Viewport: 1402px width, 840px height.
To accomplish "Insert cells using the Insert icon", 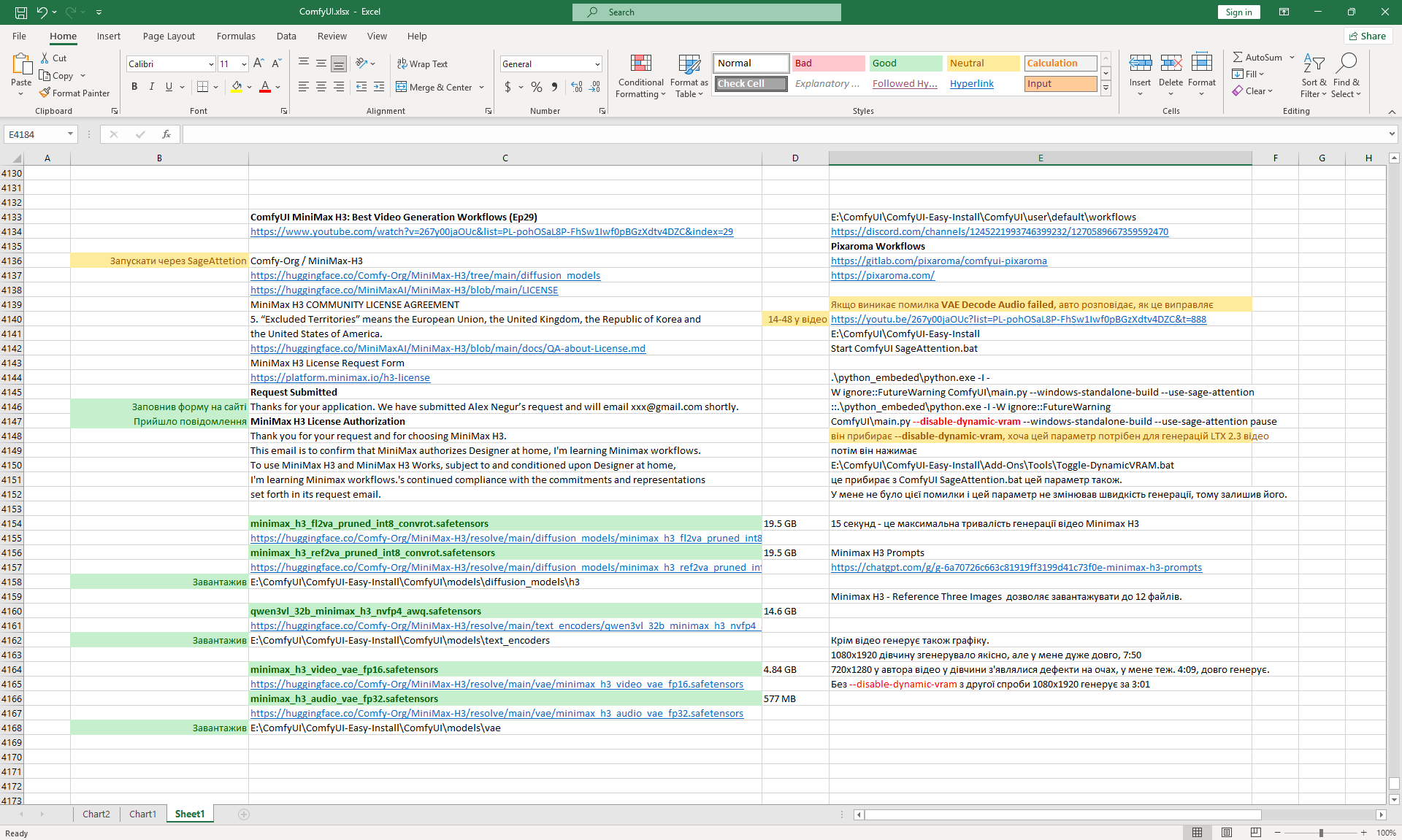I will (x=1140, y=63).
